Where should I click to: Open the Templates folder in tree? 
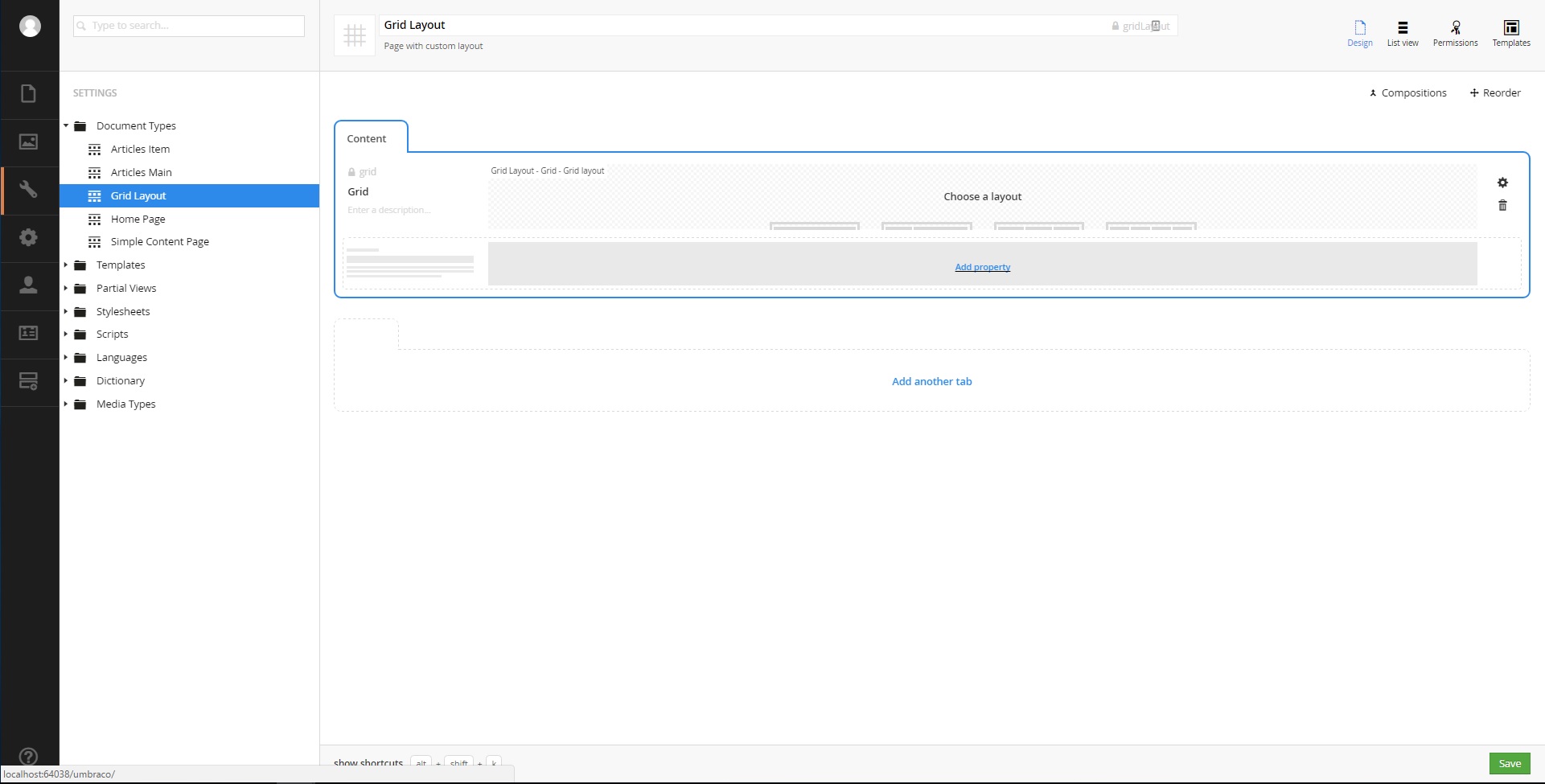[121, 265]
